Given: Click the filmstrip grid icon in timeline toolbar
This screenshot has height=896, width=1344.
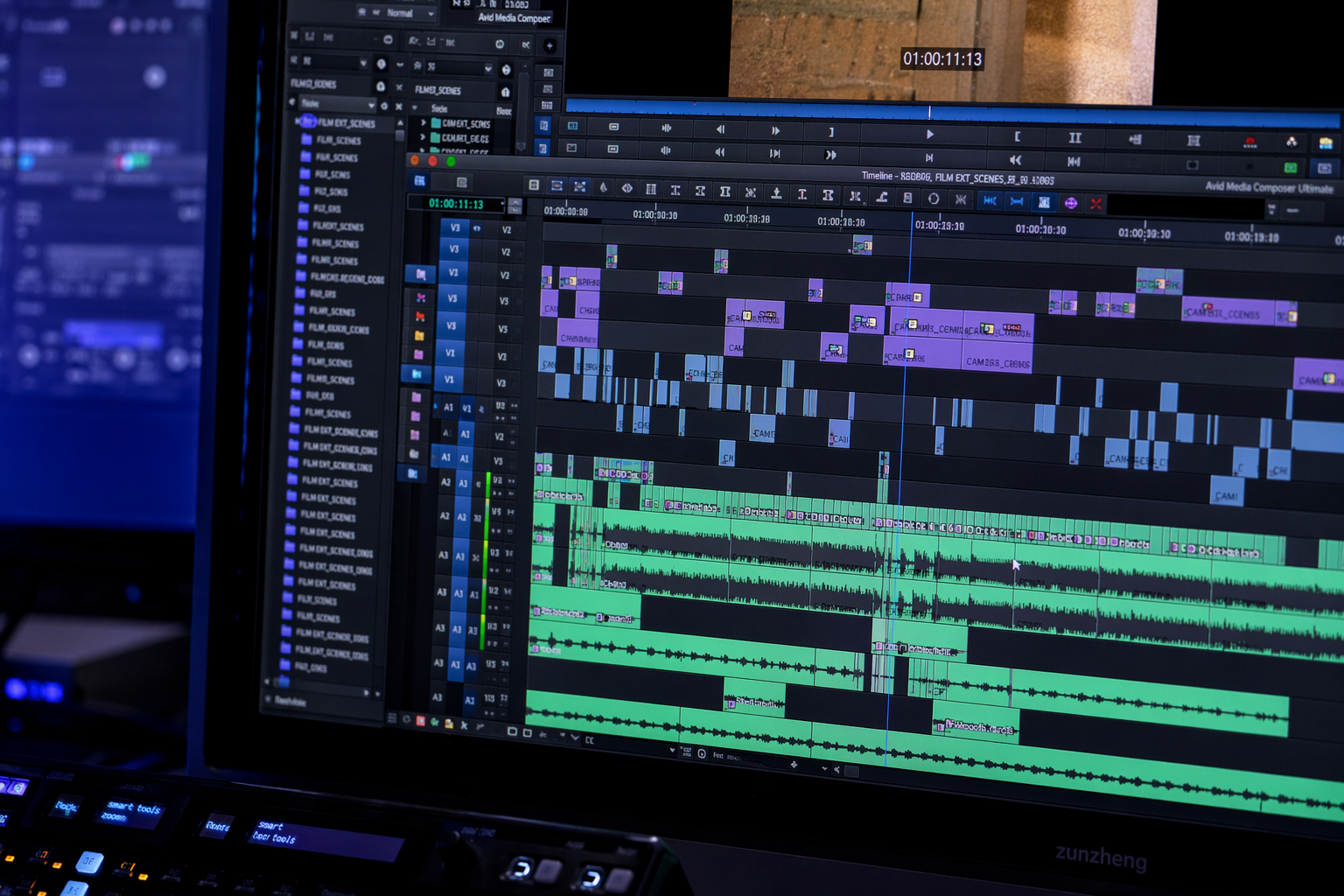Looking at the screenshot, I should coord(651,189).
